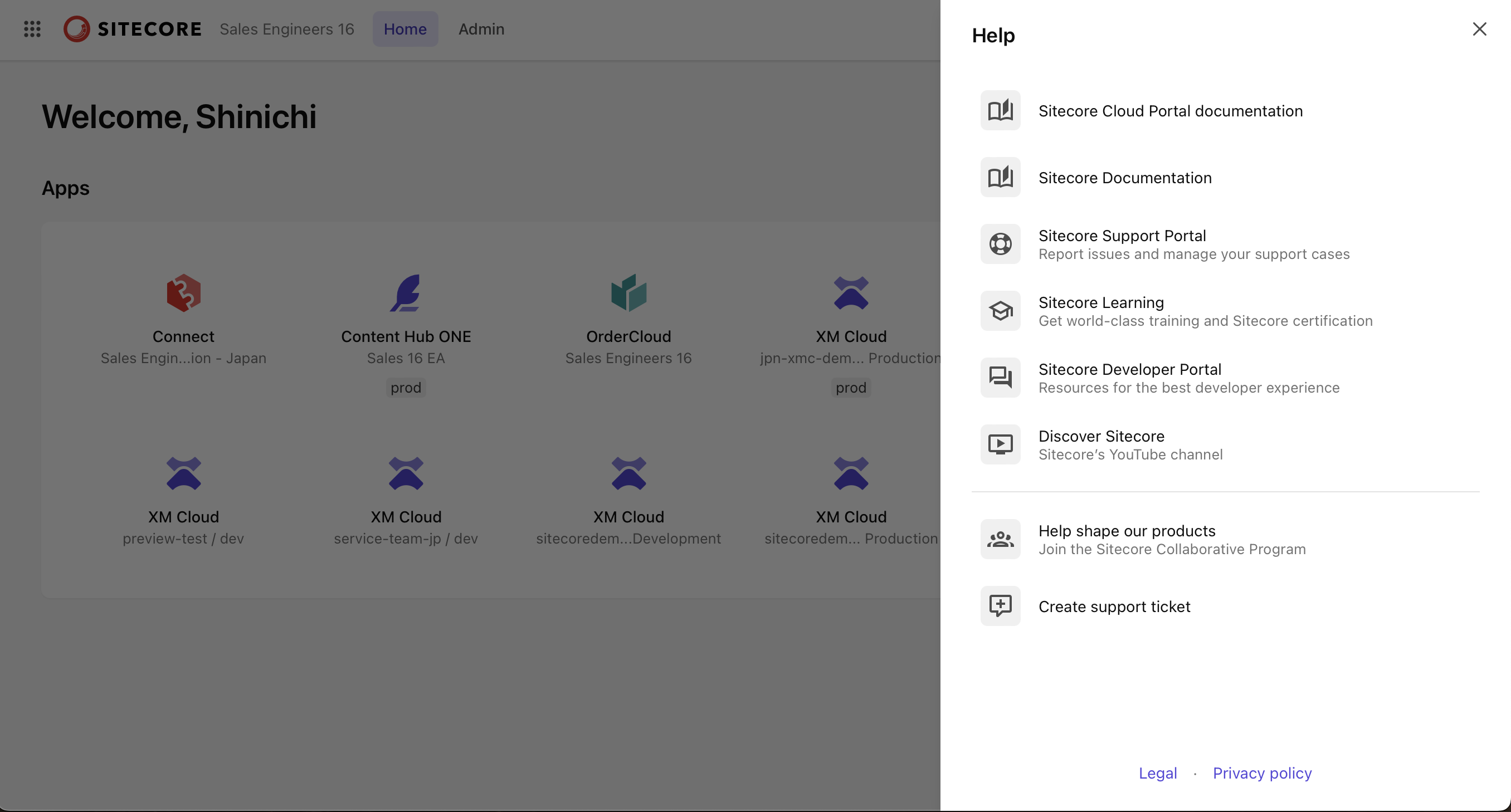
Task: Click 'Sales 16 EA' subtitle
Action: coord(406,358)
